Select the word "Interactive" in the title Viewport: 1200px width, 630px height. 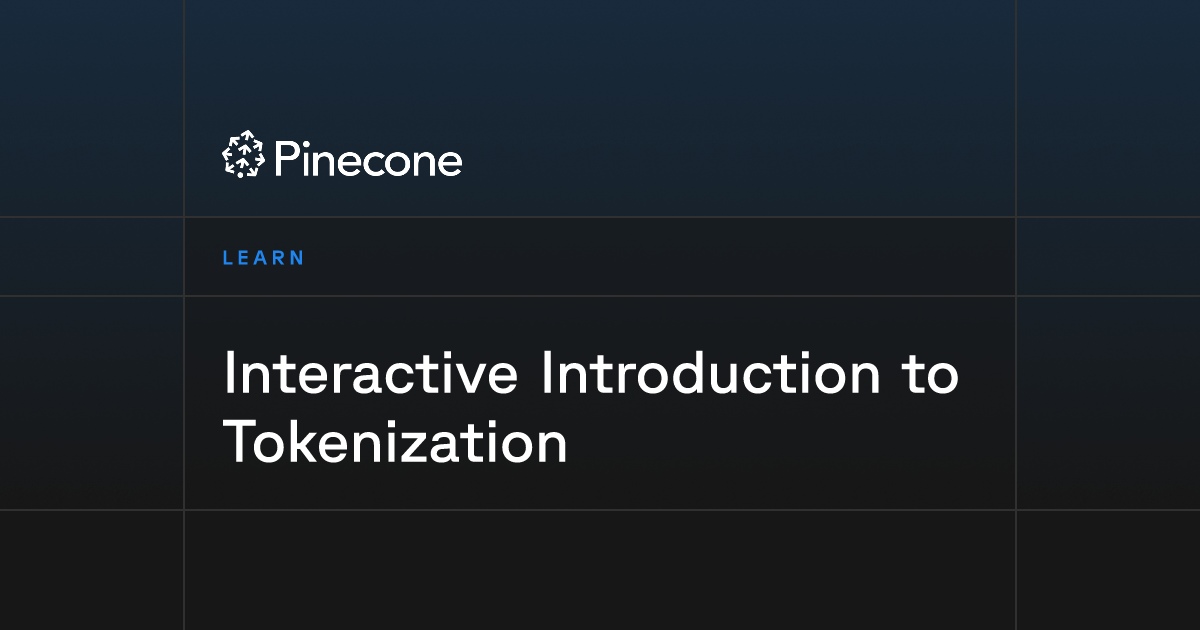(371, 374)
